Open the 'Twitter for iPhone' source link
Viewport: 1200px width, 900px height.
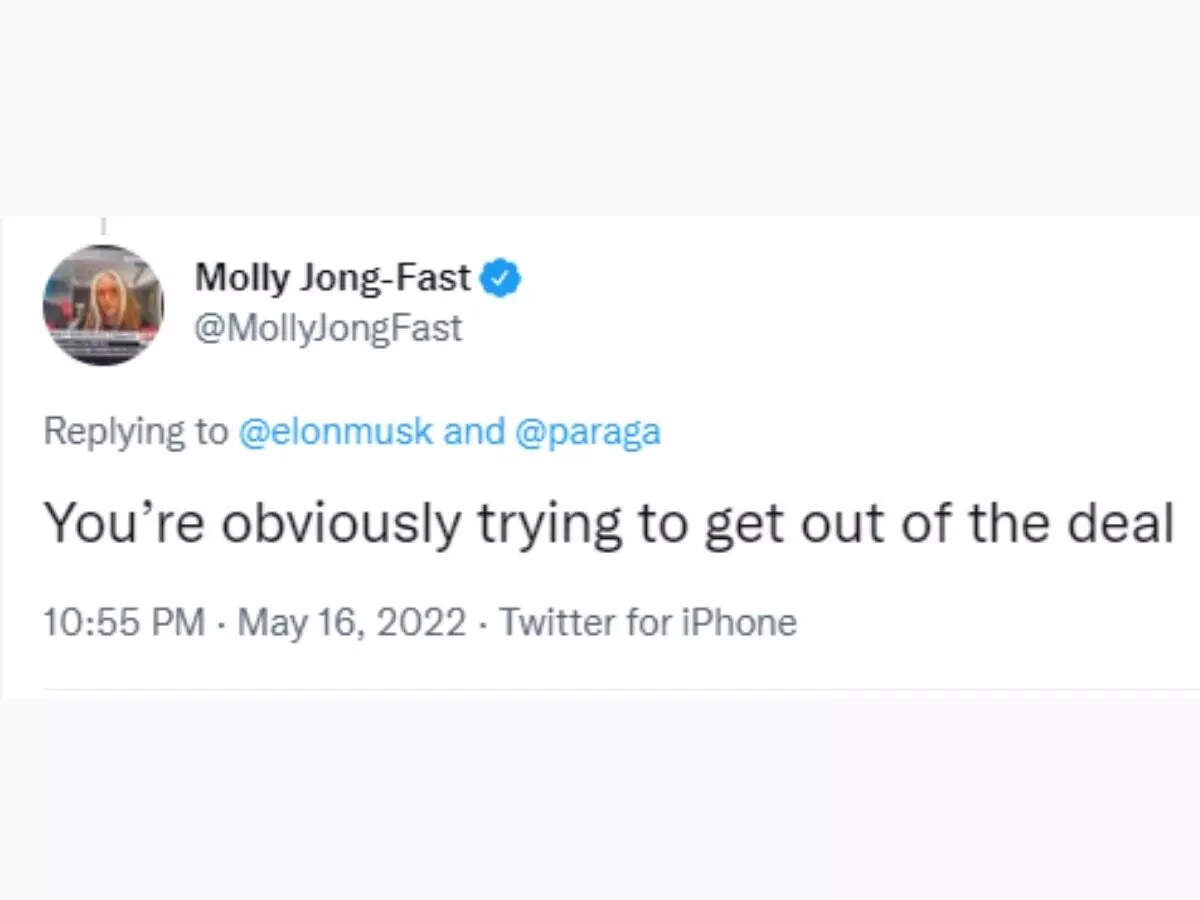click(x=648, y=622)
